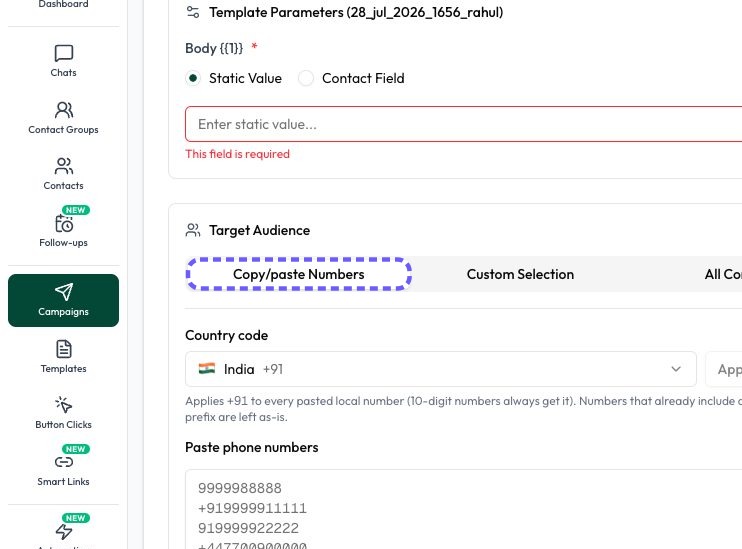Switch to Copy/paste Numbers tab
Screen dimensions: 742x549
[299, 274]
